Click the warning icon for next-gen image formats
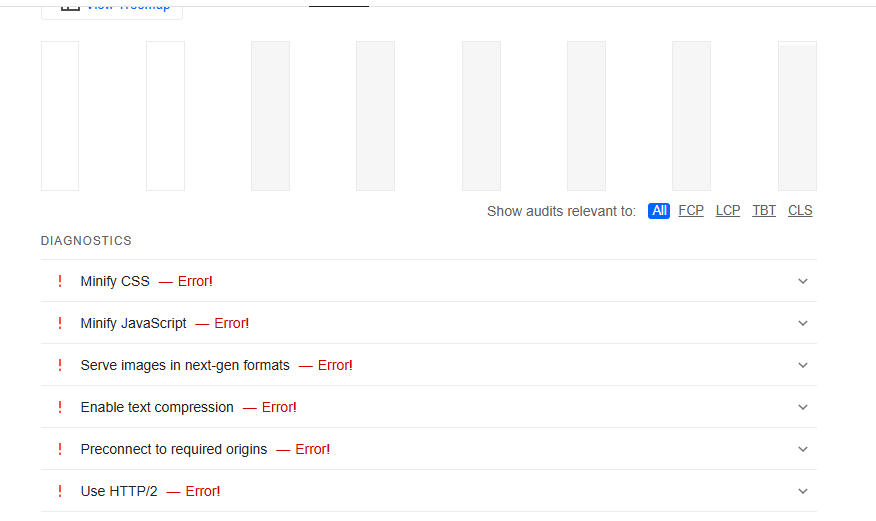 pyautogui.click(x=60, y=365)
